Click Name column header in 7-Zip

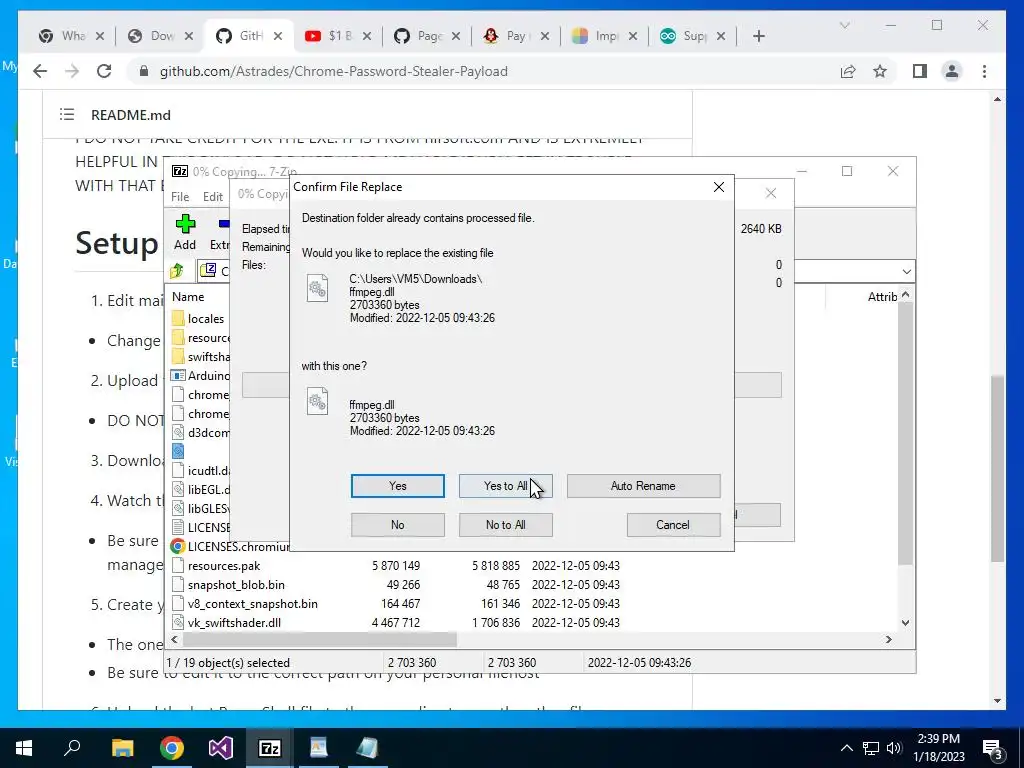pyautogui.click(x=188, y=296)
